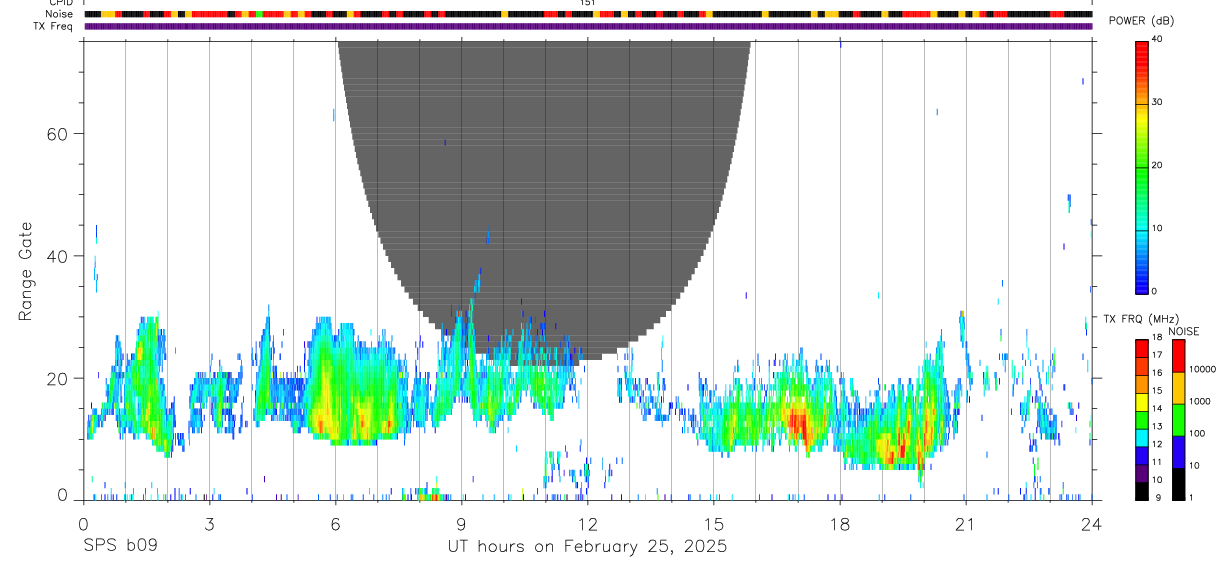Viewport: 1228px width, 567px height.
Task: Click the "TX FRQ (MHz)" legend title
Action: click(x=1140, y=319)
